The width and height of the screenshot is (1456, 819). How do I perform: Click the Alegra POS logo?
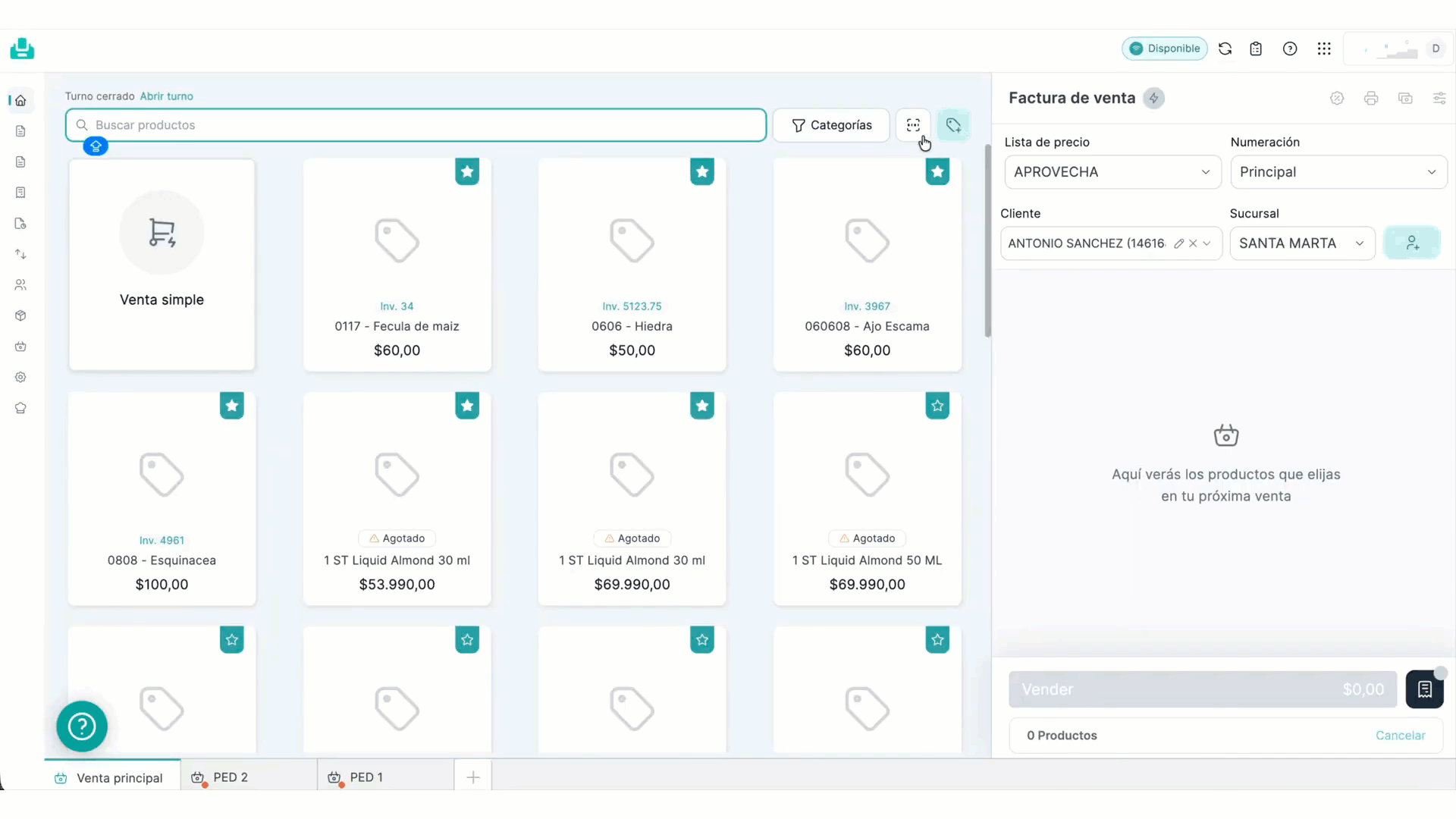pyautogui.click(x=22, y=49)
